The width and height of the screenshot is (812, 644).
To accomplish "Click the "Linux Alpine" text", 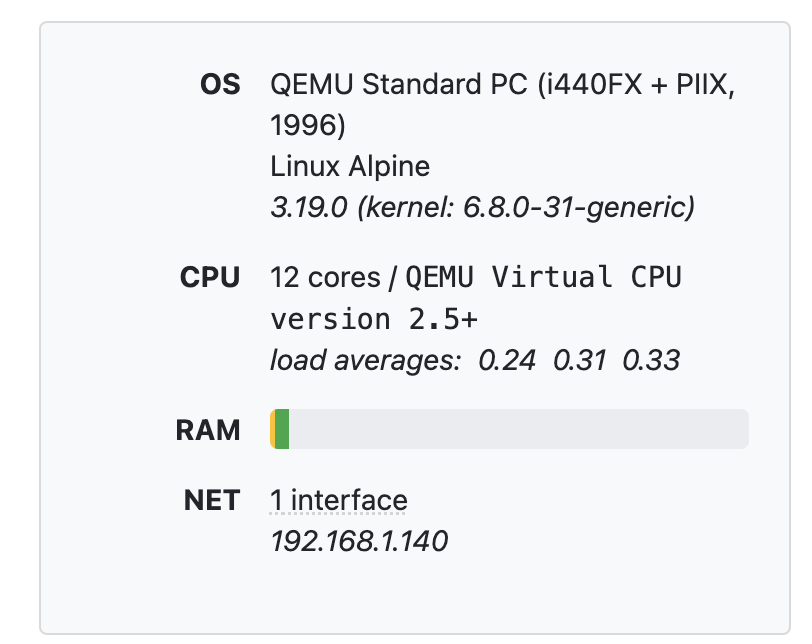I will tap(350, 167).
